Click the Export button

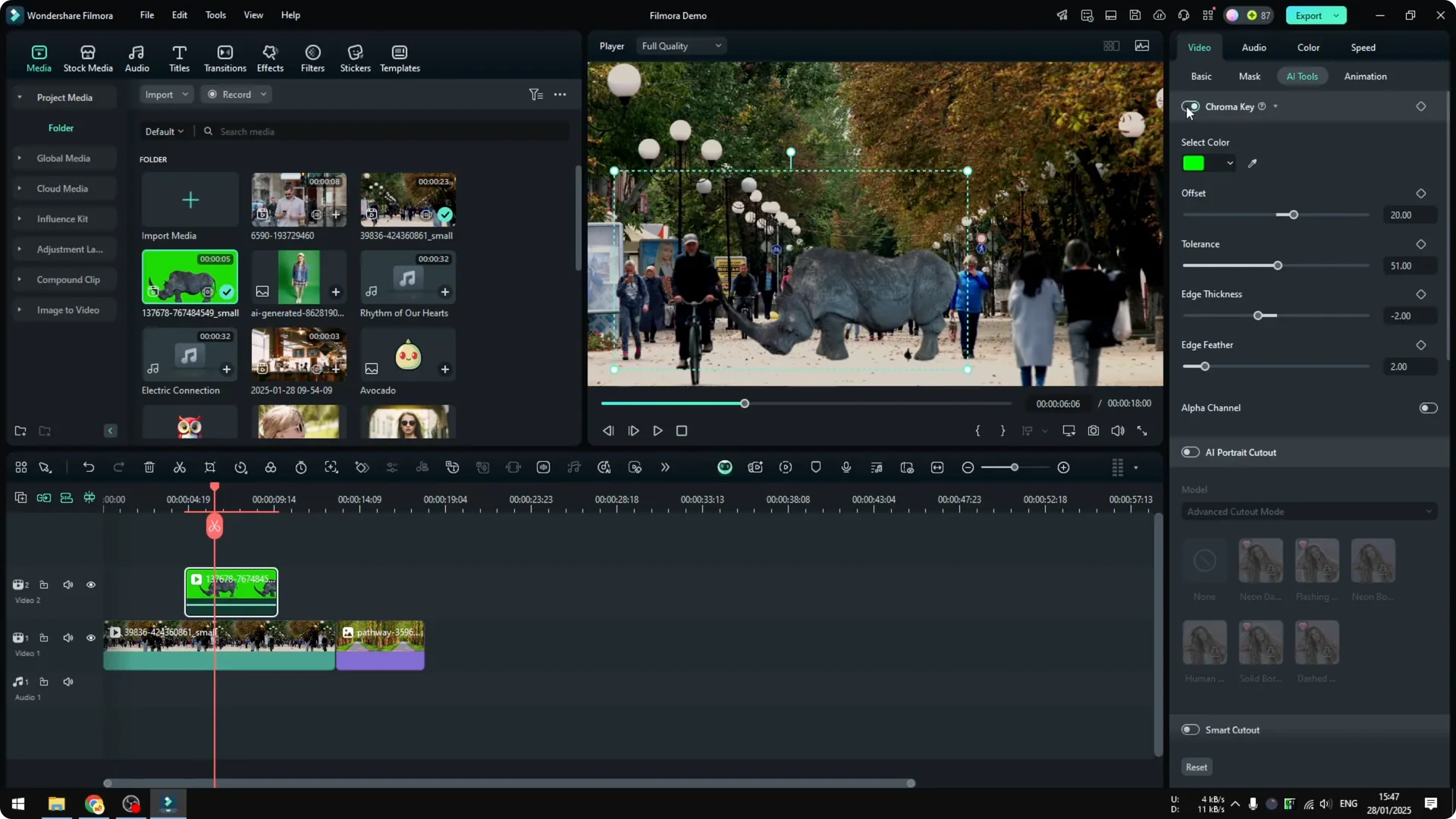[1310, 15]
